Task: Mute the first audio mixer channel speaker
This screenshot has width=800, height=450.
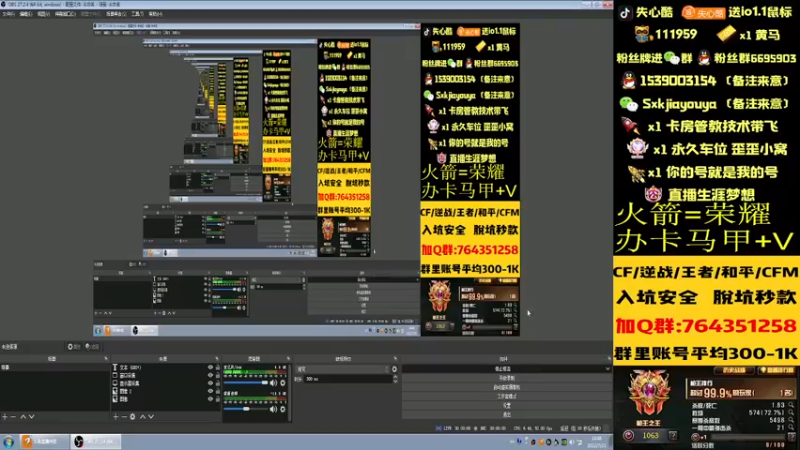Action: pyautogui.click(x=273, y=383)
